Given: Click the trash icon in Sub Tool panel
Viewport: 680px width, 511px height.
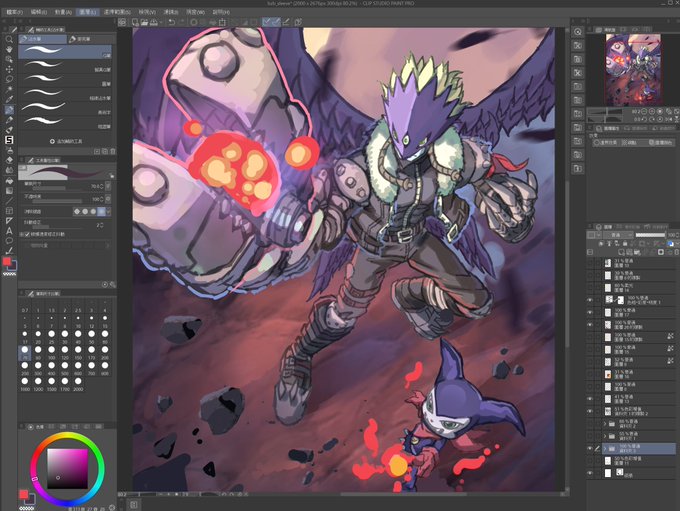Looking at the screenshot, I should [x=113, y=151].
